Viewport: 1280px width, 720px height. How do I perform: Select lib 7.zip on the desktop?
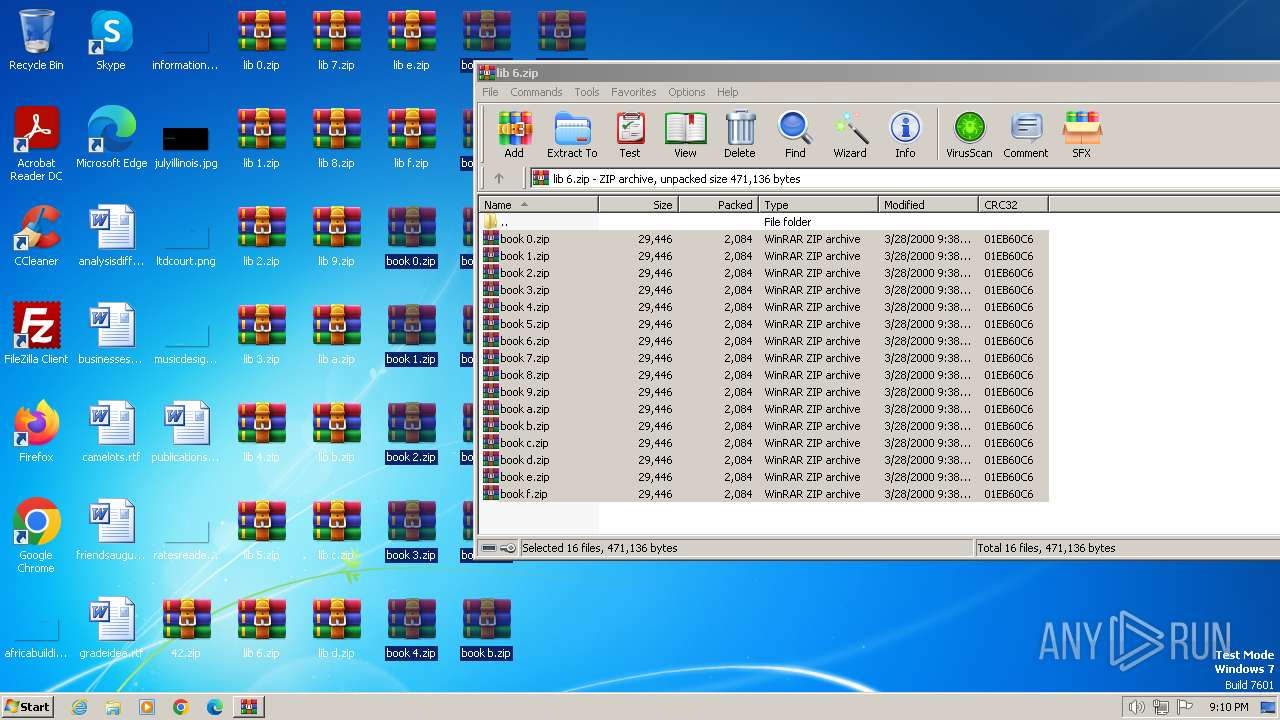coord(336,41)
